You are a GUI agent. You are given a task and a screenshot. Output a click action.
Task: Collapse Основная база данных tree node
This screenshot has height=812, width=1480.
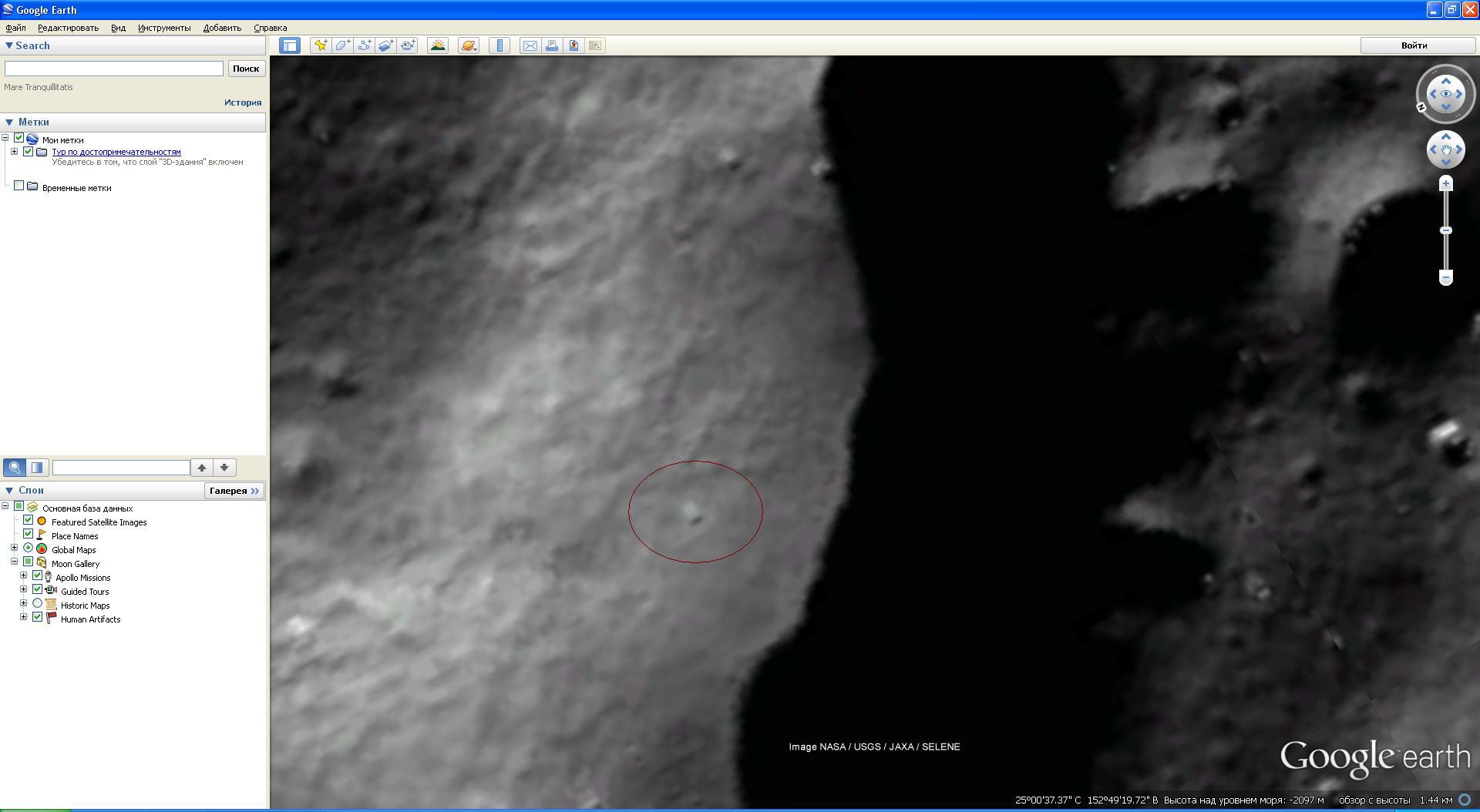coord(5,507)
